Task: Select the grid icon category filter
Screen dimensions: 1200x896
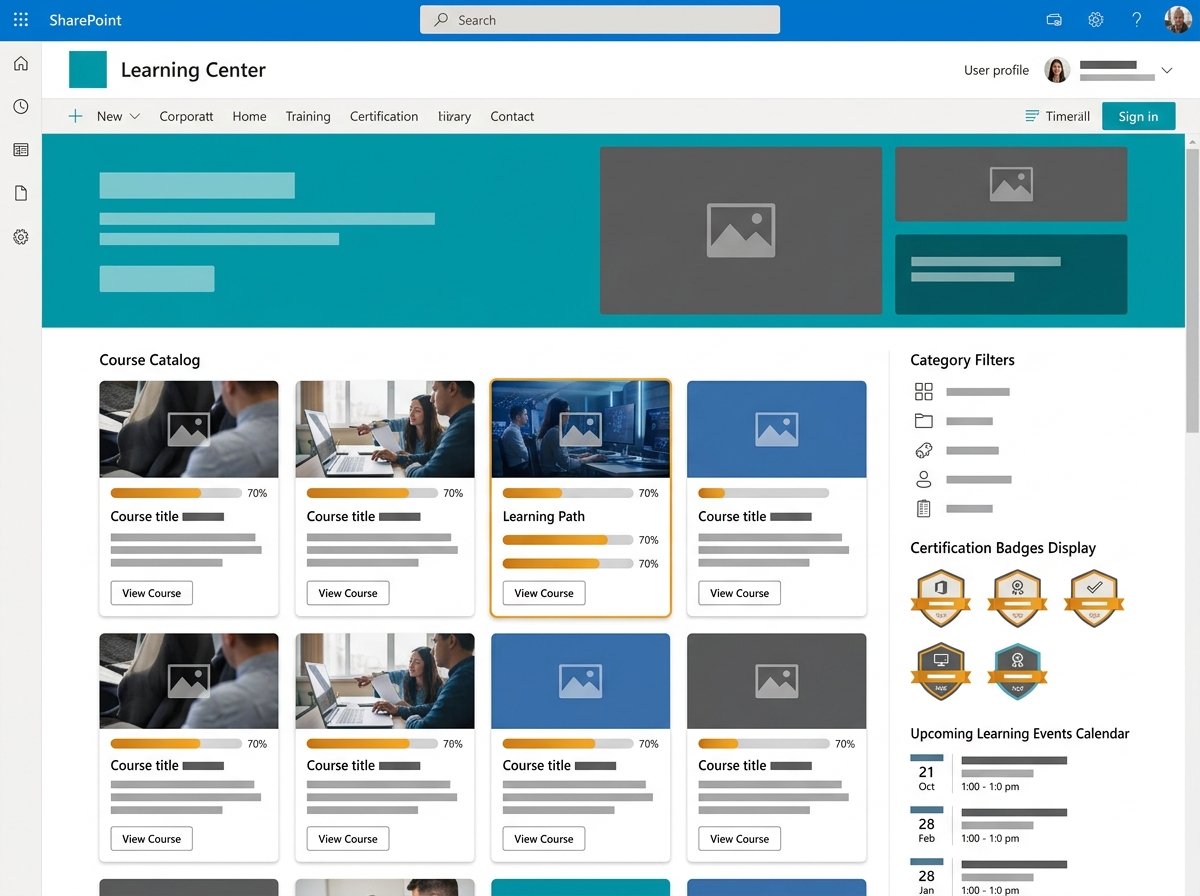Action: tap(924, 392)
